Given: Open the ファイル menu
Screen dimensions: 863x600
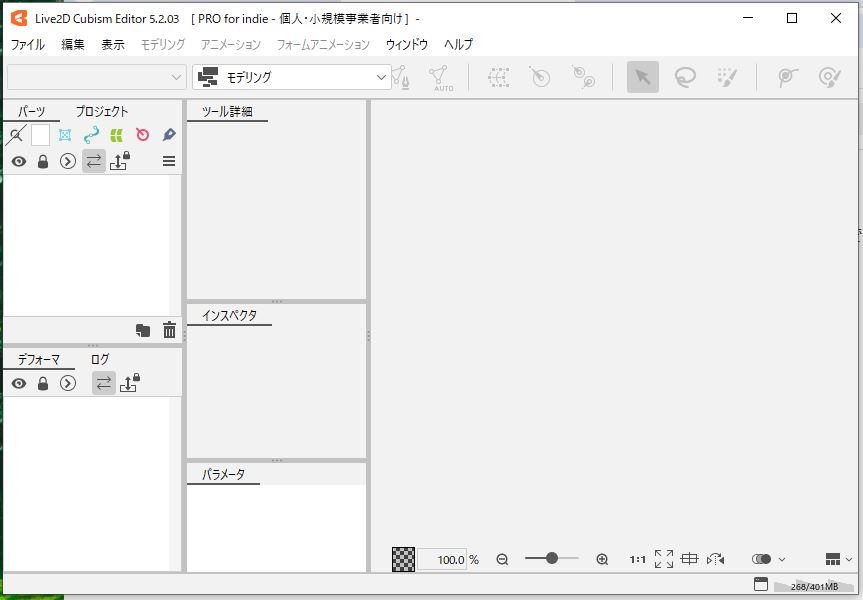Looking at the screenshot, I should [x=28, y=45].
